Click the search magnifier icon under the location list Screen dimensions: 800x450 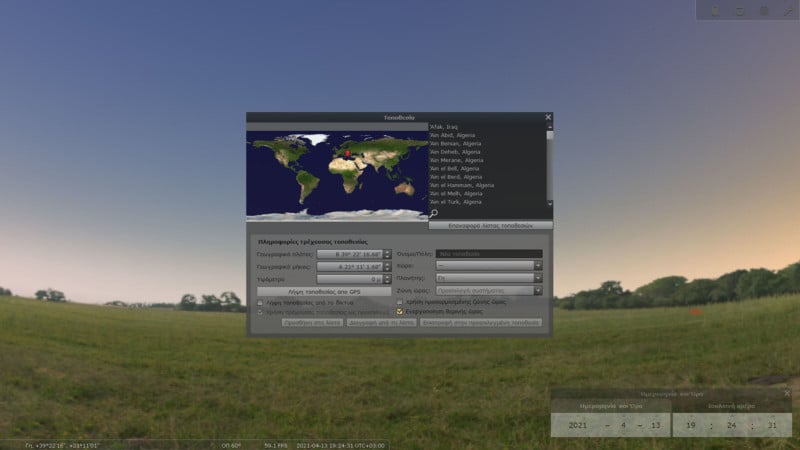433,213
